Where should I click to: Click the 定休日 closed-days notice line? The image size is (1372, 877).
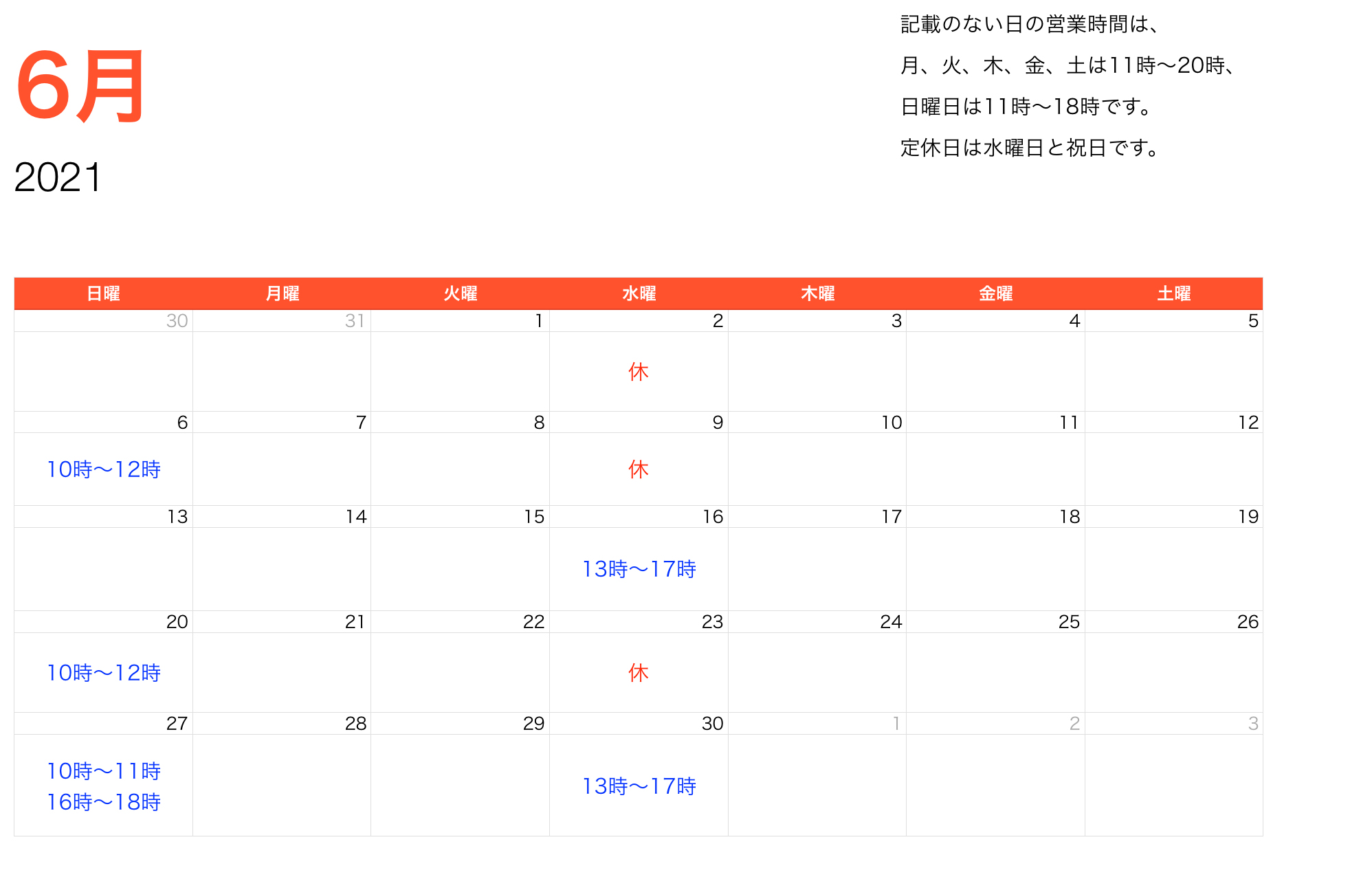pos(1028,146)
